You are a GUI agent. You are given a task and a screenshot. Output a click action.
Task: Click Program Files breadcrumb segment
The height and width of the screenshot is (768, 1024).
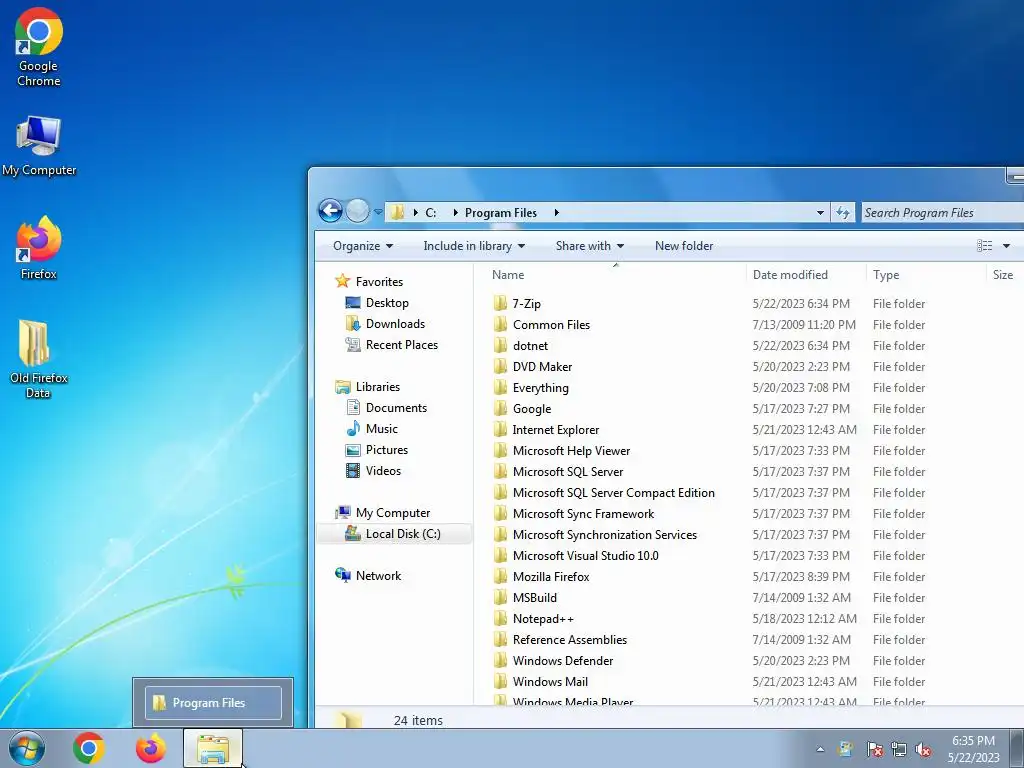coord(501,212)
